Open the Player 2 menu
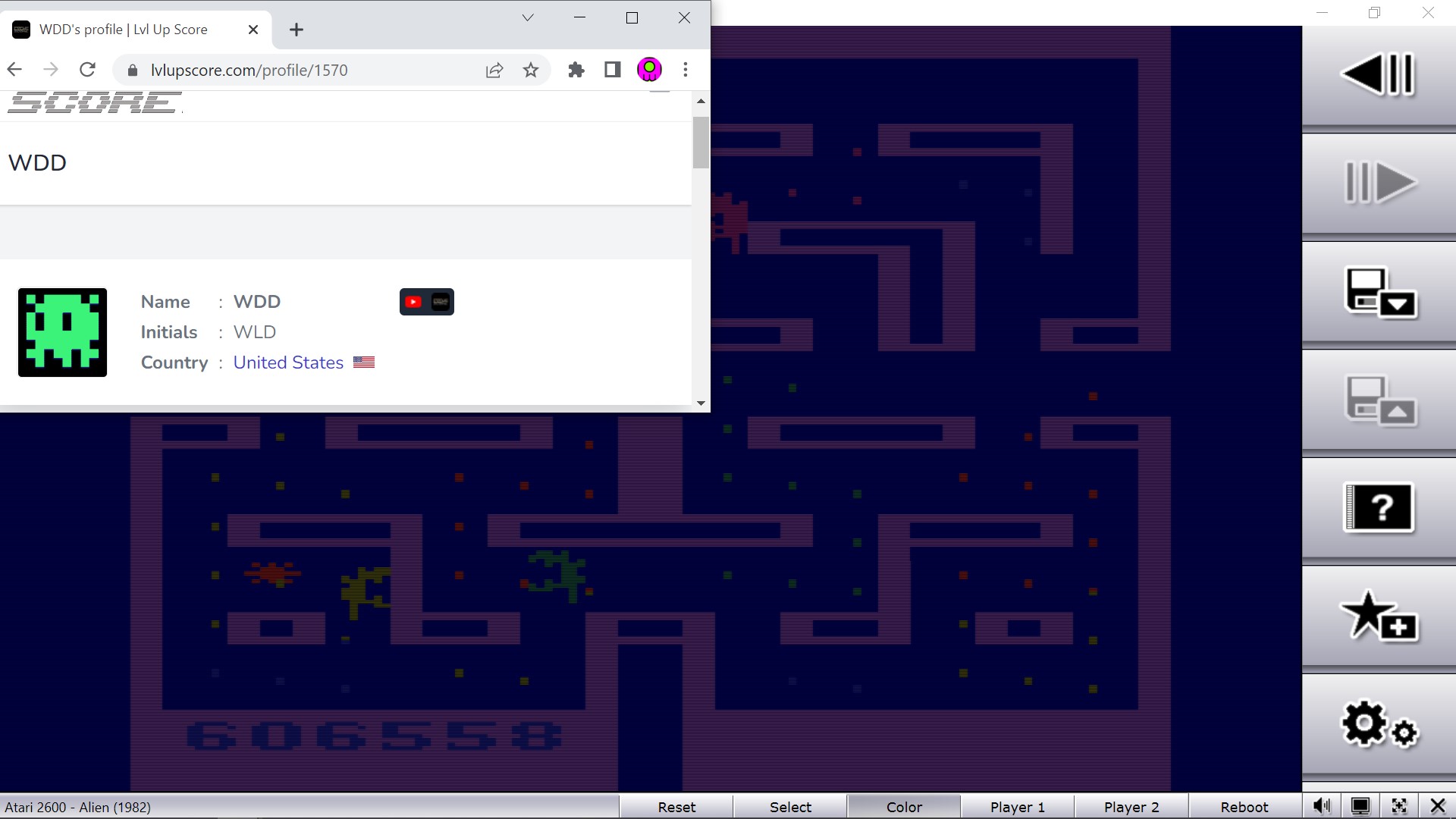1456x819 pixels. click(1131, 807)
